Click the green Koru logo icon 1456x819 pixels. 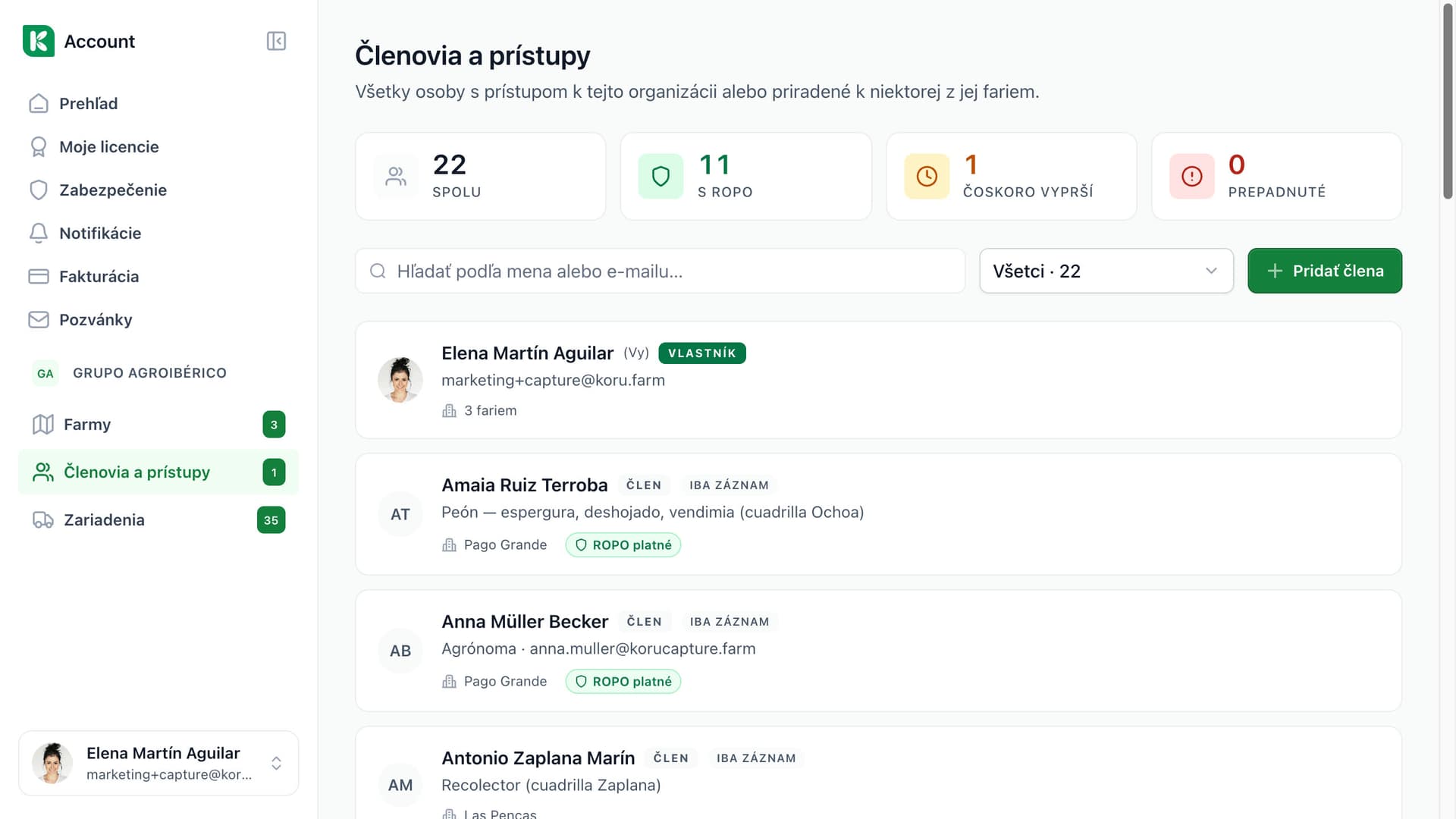point(39,41)
